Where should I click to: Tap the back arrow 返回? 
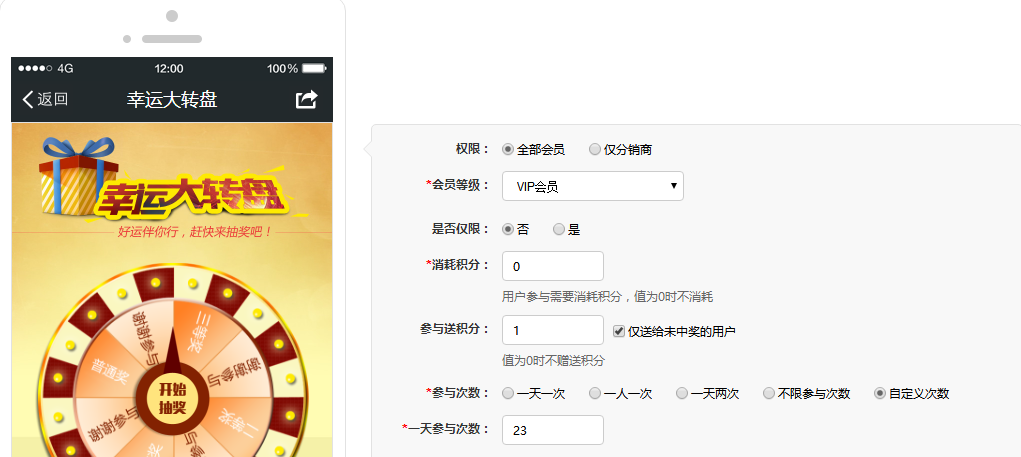click(x=45, y=100)
